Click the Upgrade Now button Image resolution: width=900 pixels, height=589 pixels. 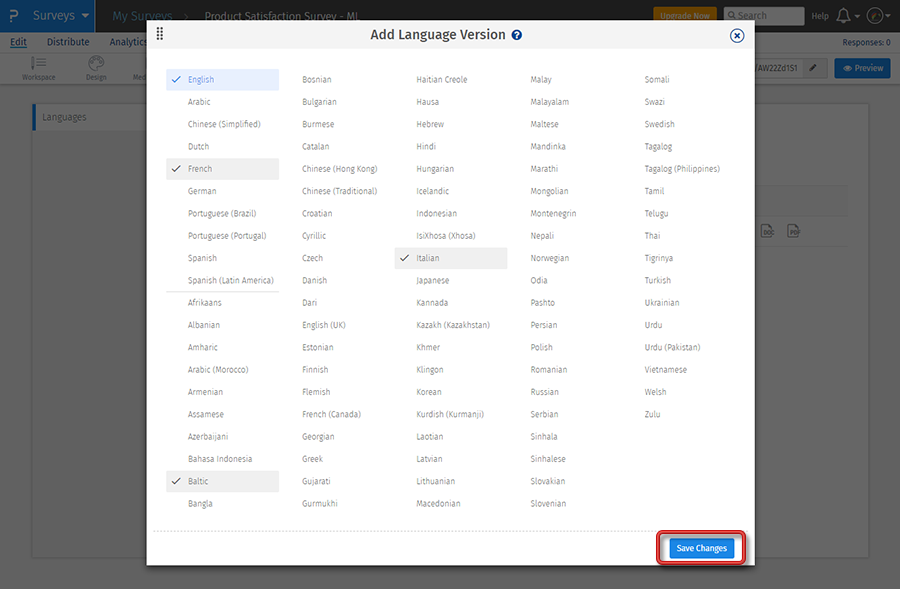click(x=688, y=15)
